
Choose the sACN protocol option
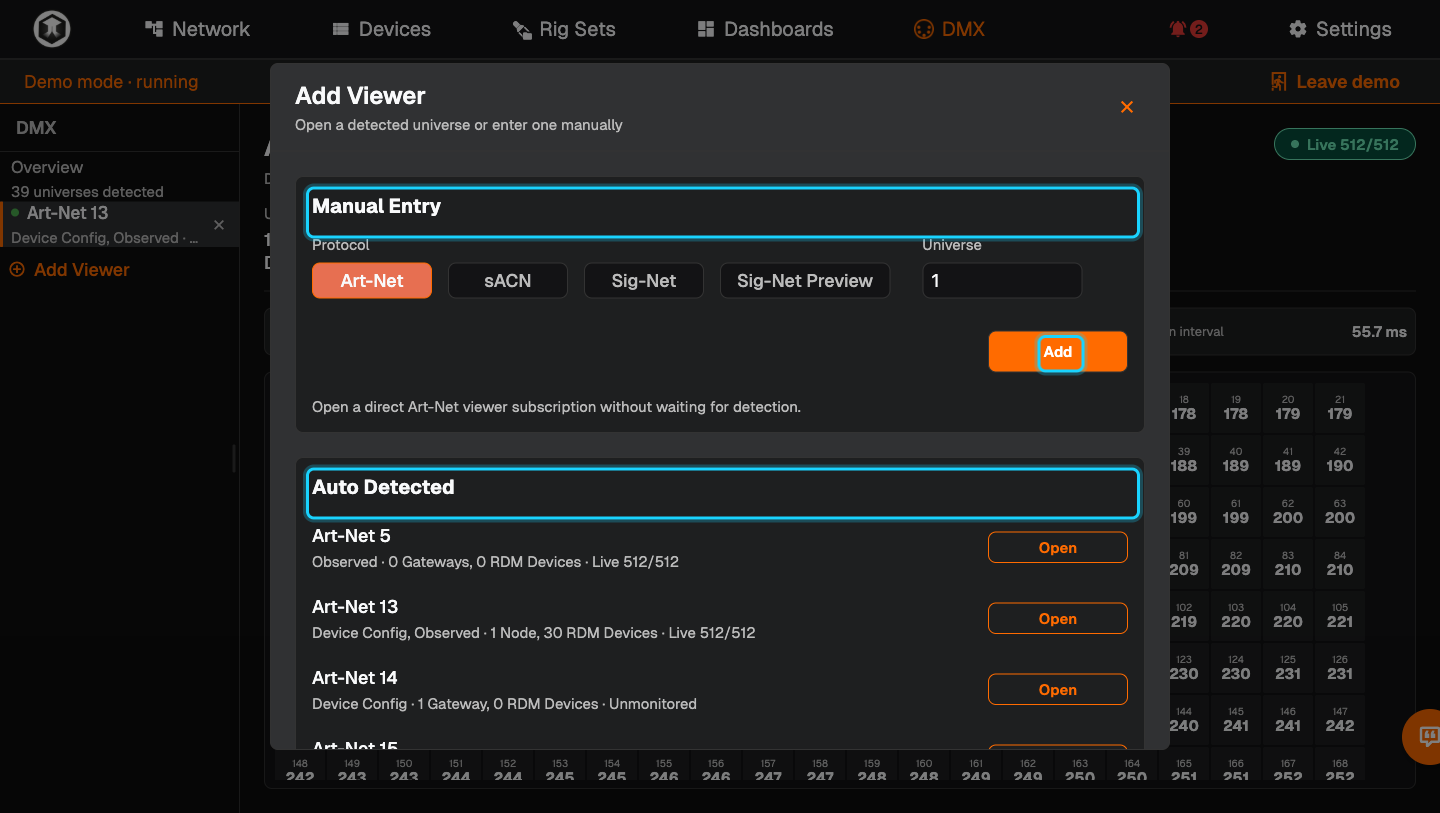(x=508, y=281)
